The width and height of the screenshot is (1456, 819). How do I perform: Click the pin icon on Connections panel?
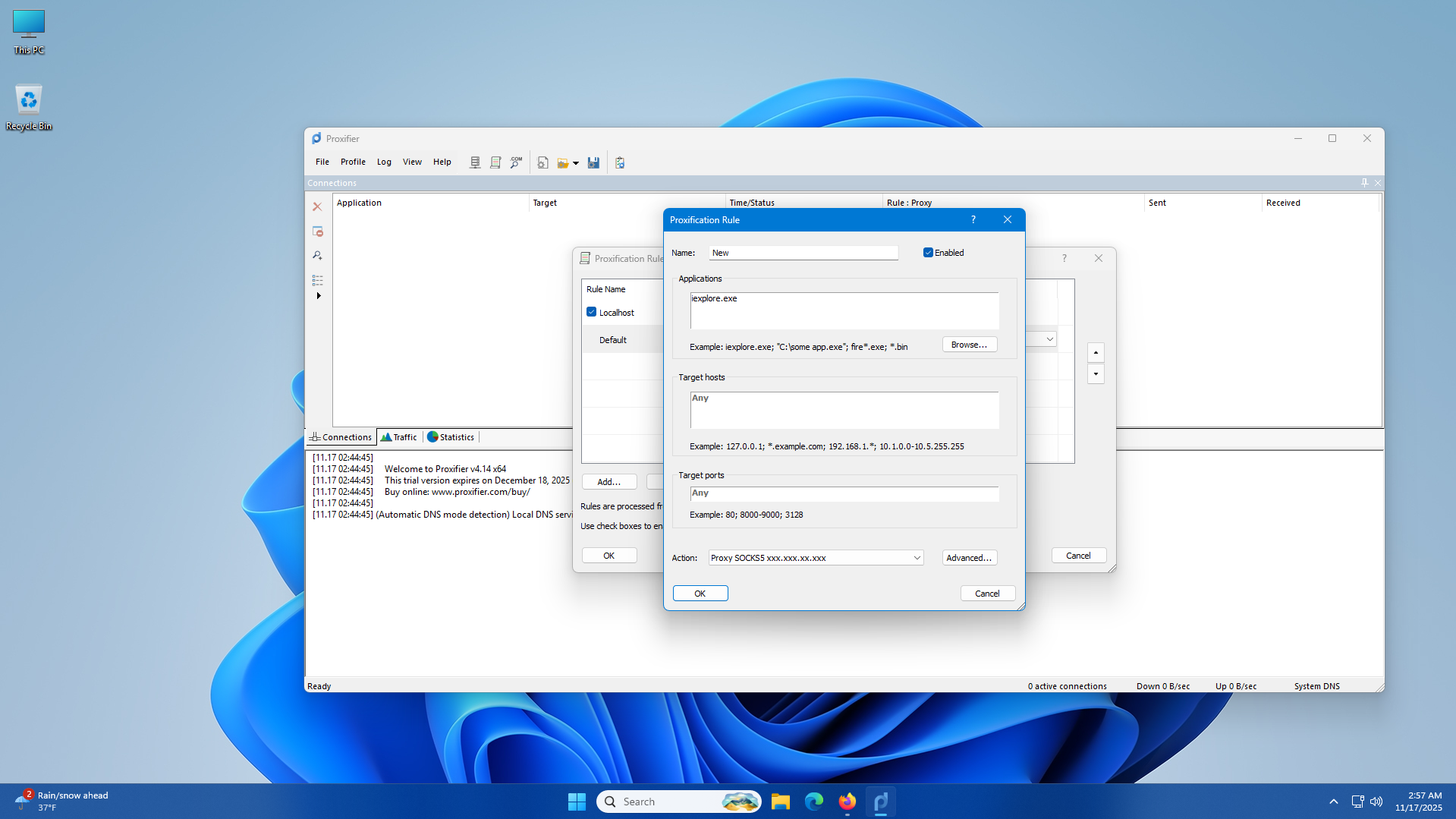coord(1364,183)
